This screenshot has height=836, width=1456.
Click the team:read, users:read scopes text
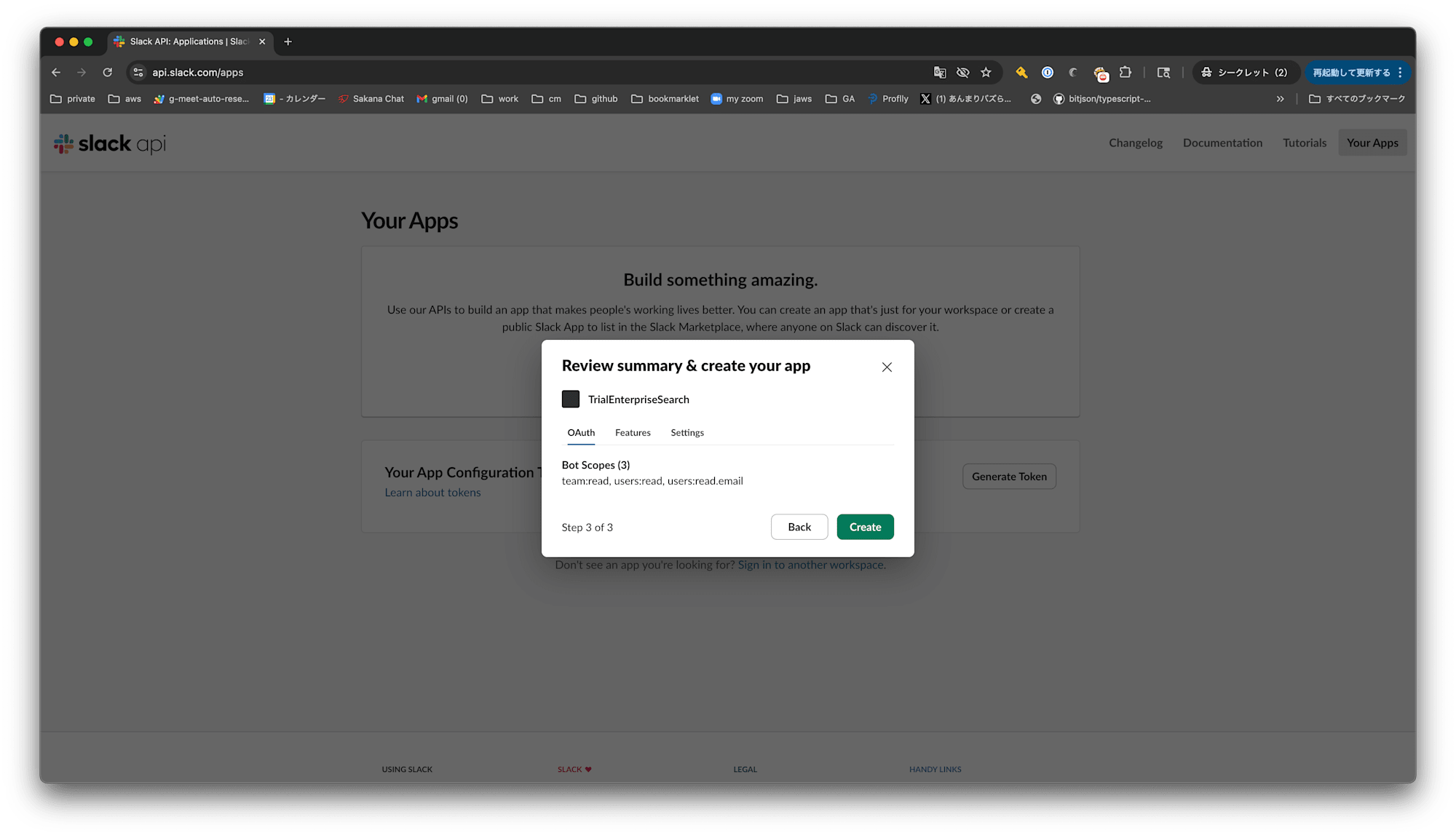[652, 481]
